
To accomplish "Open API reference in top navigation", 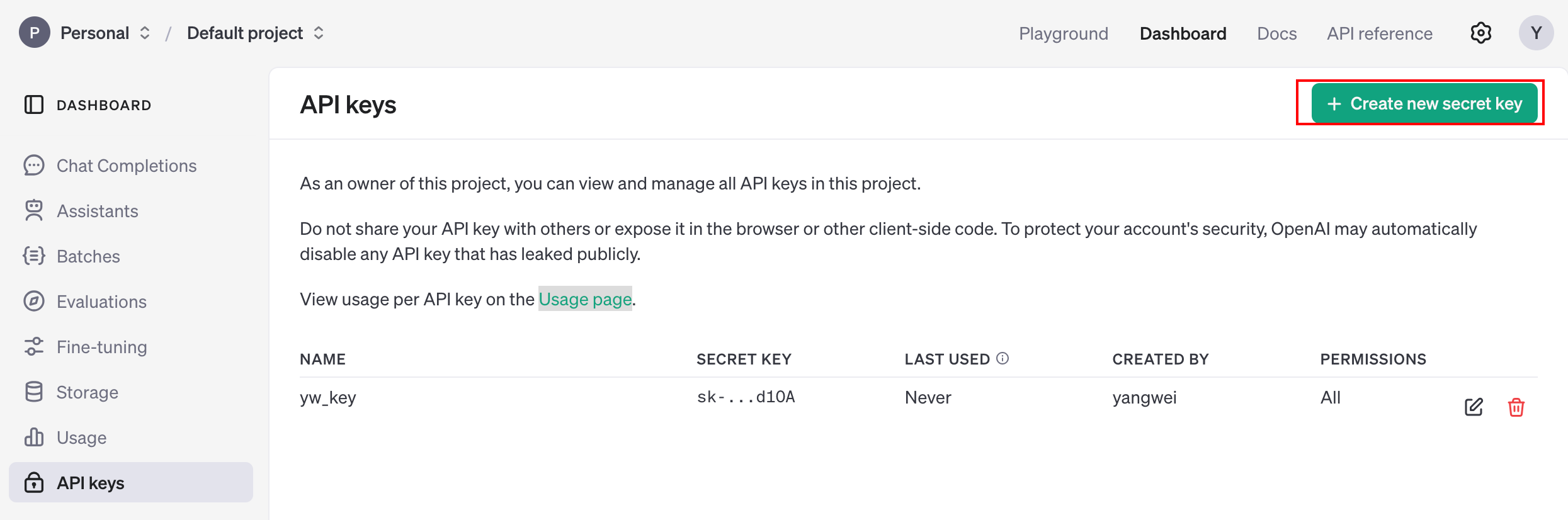I will tap(1379, 33).
